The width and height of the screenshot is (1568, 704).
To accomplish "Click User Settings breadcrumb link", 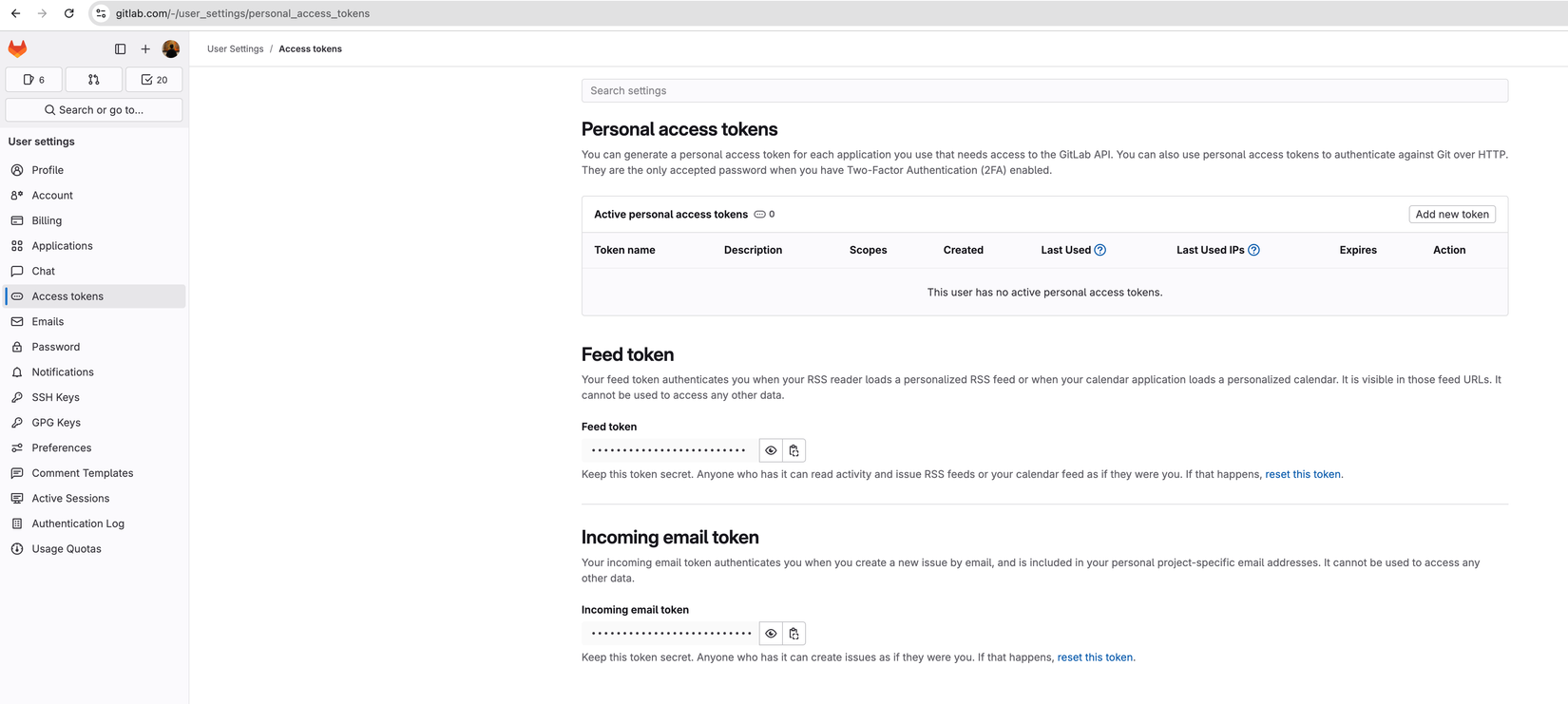I will click(235, 49).
